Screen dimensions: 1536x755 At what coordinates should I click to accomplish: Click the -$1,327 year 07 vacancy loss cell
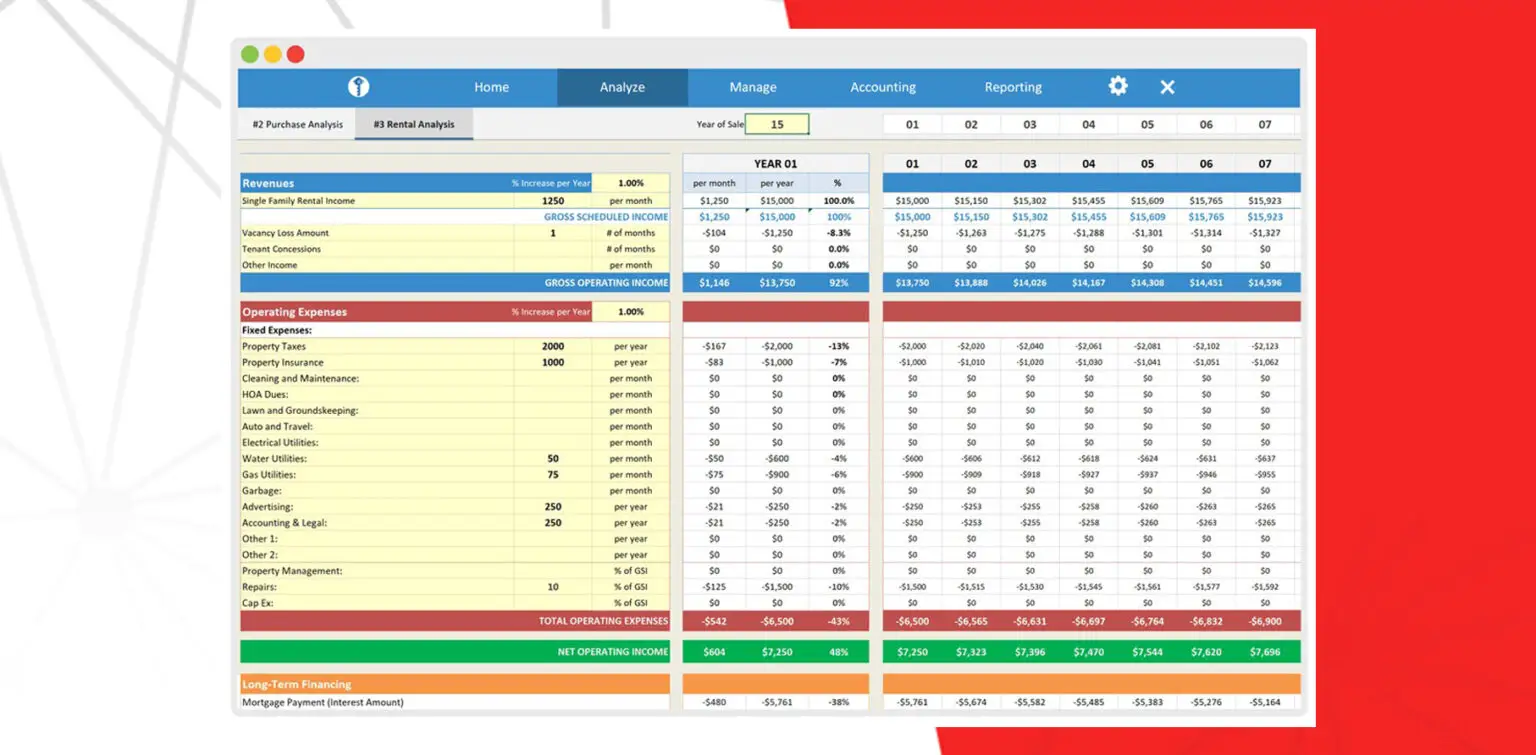point(1265,233)
